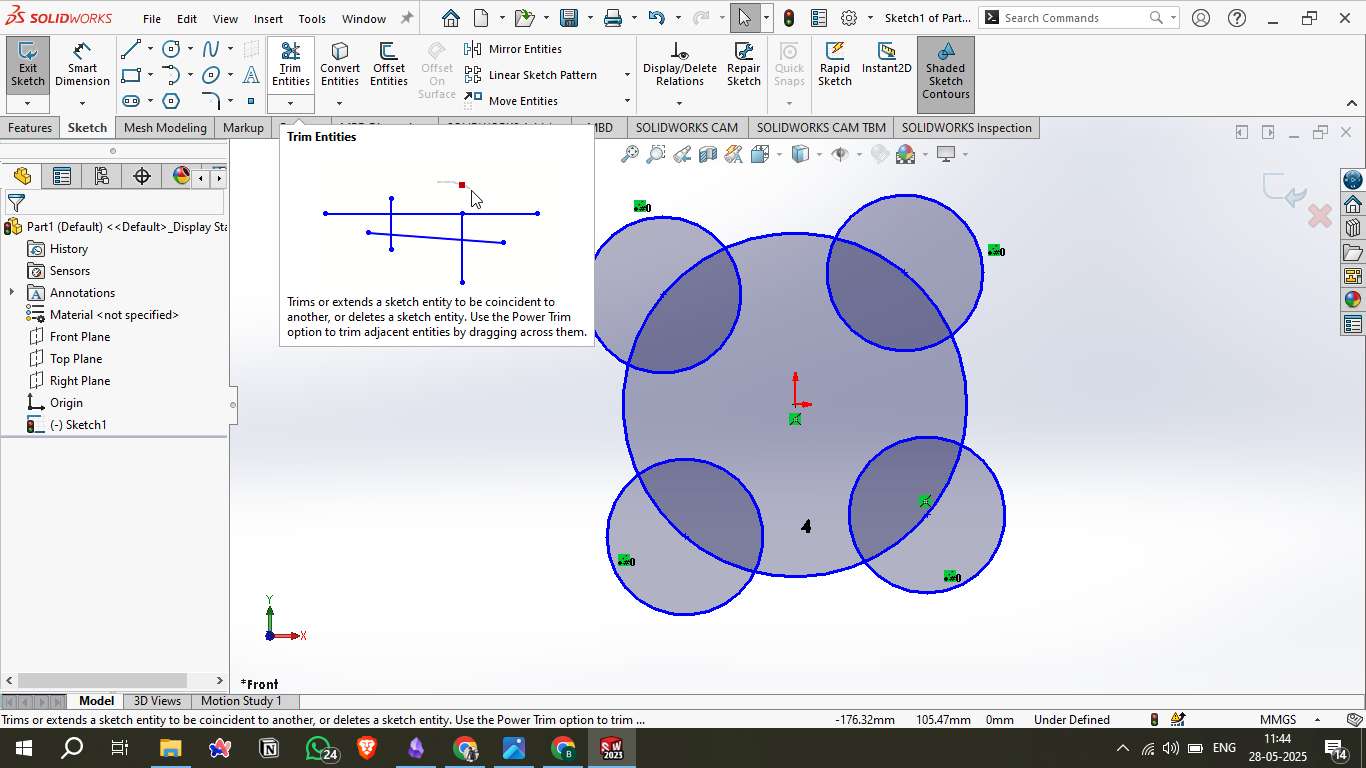Screen dimensions: 1366x768
Task: Open the Trim Entities dropdown arrow
Action: (290, 103)
